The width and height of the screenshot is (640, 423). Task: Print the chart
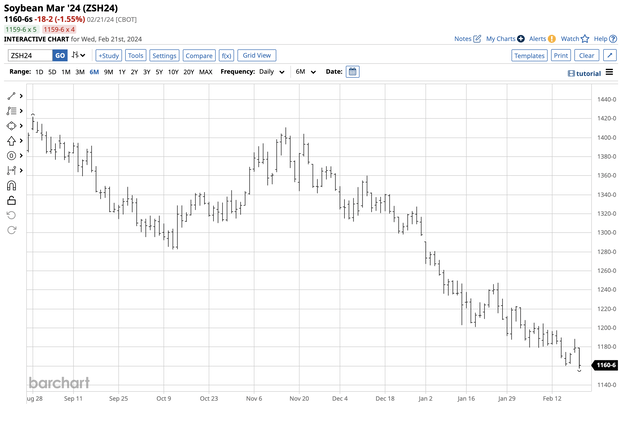click(x=561, y=56)
